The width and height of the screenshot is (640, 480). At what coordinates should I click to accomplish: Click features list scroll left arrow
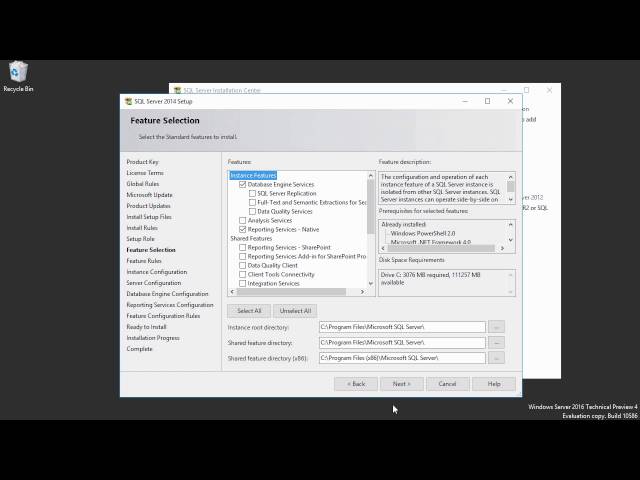pyautogui.click(x=232, y=292)
